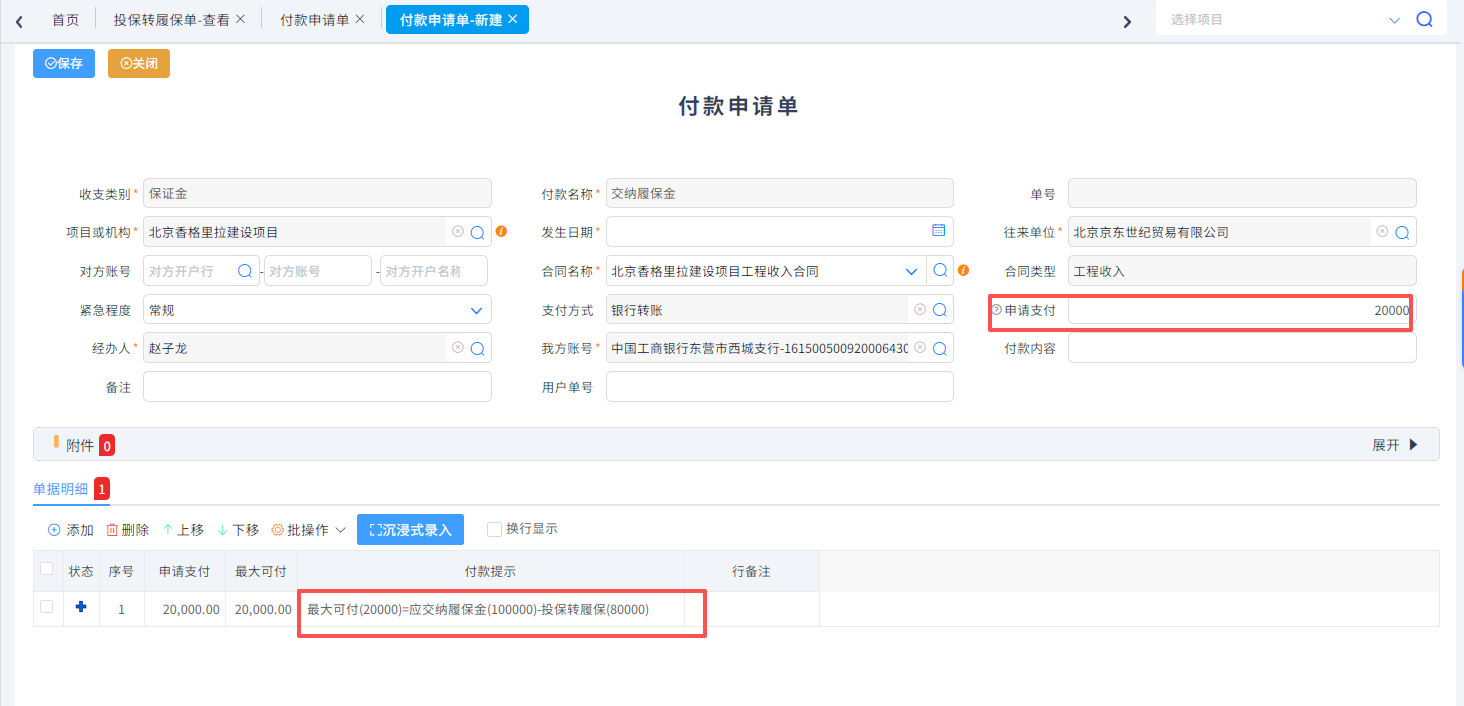Click the 申请支付 cell 20,000.00
Viewport: 1464px width, 706px height.
[184, 609]
